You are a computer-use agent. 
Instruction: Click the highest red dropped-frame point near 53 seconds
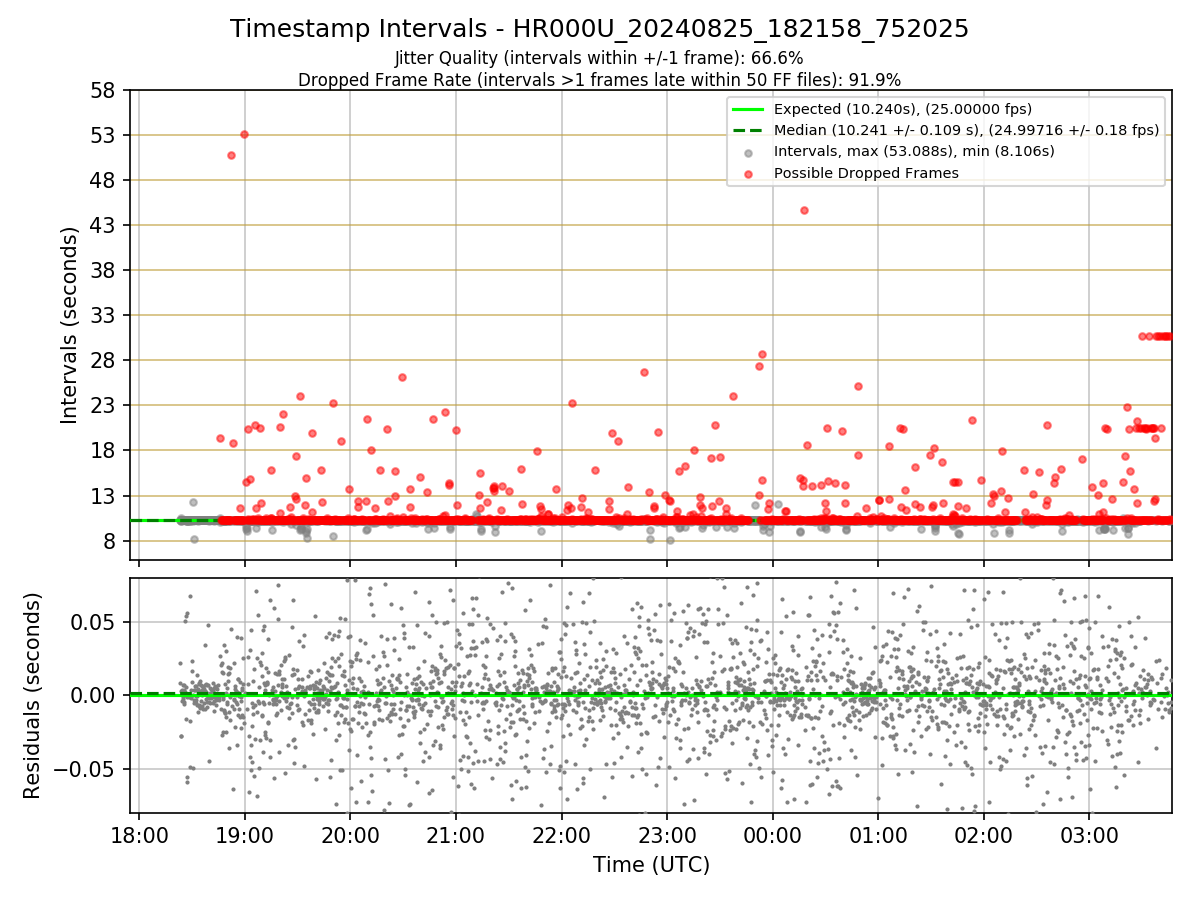pyautogui.click(x=244, y=134)
